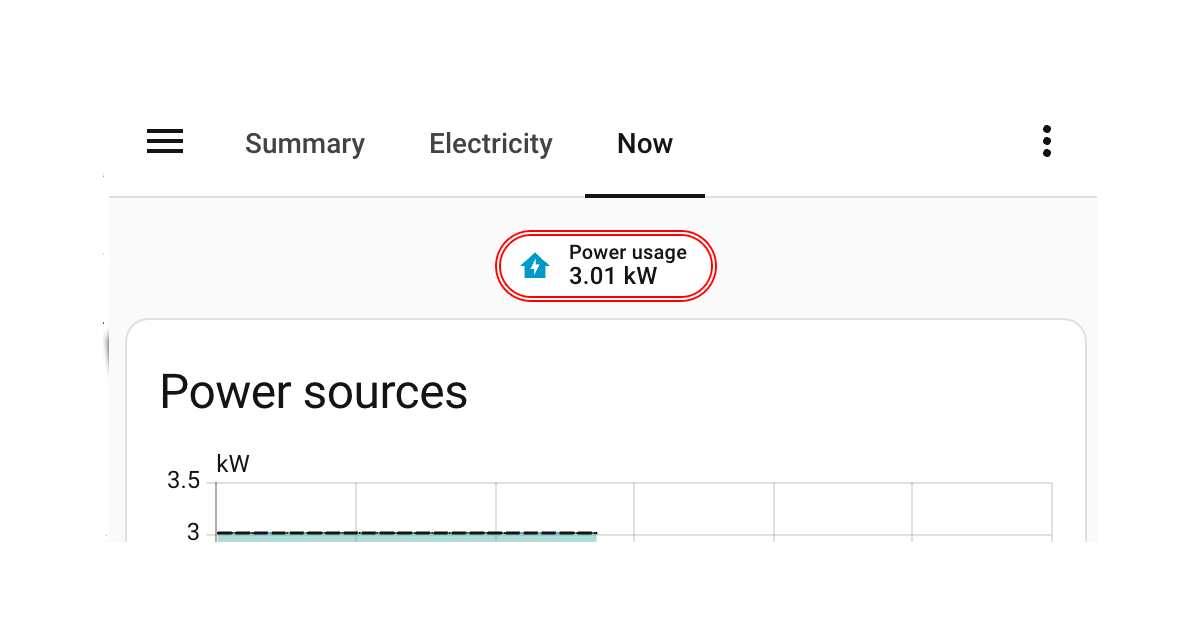
Task: Click the 3 y-axis label
Action: [x=193, y=532]
